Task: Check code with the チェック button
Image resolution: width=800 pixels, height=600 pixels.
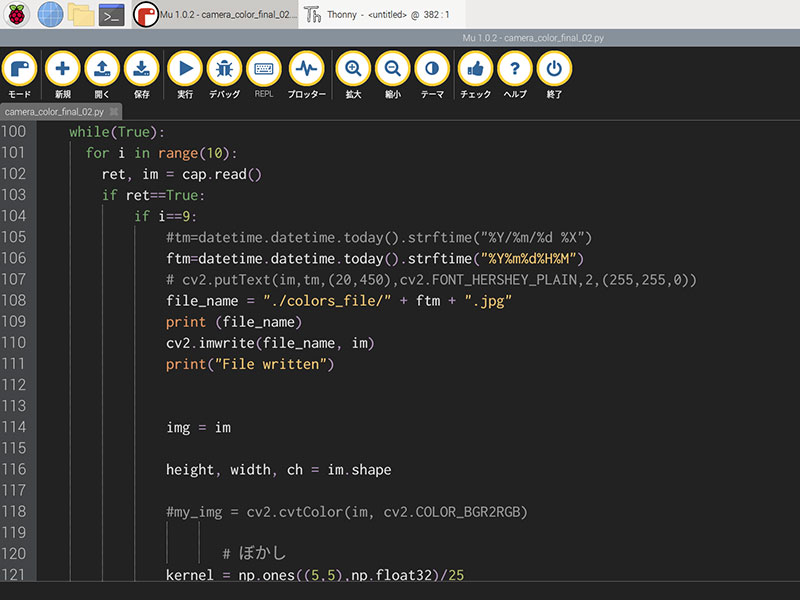Action: [475, 71]
